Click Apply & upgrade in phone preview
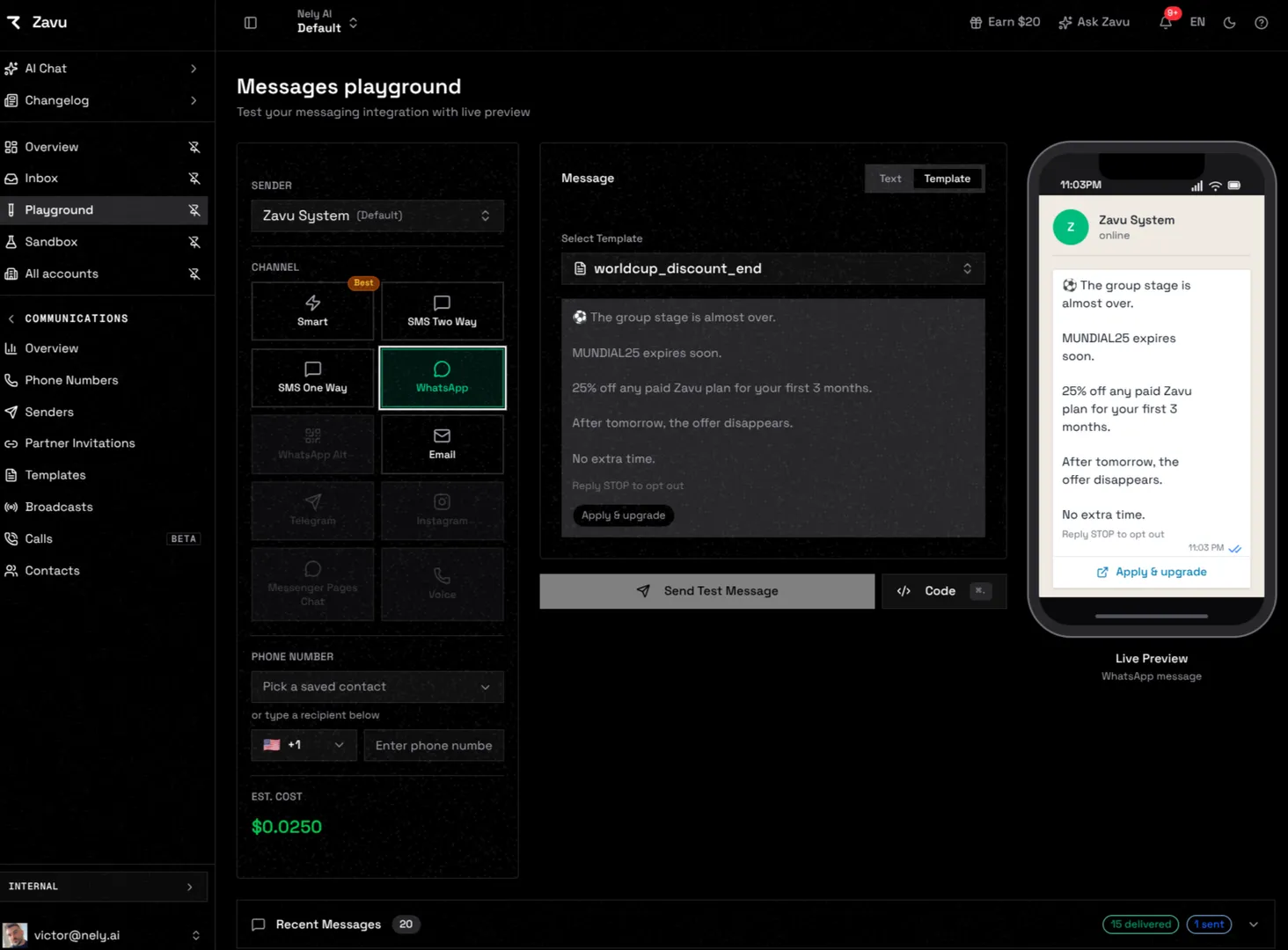 click(x=1152, y=572)
